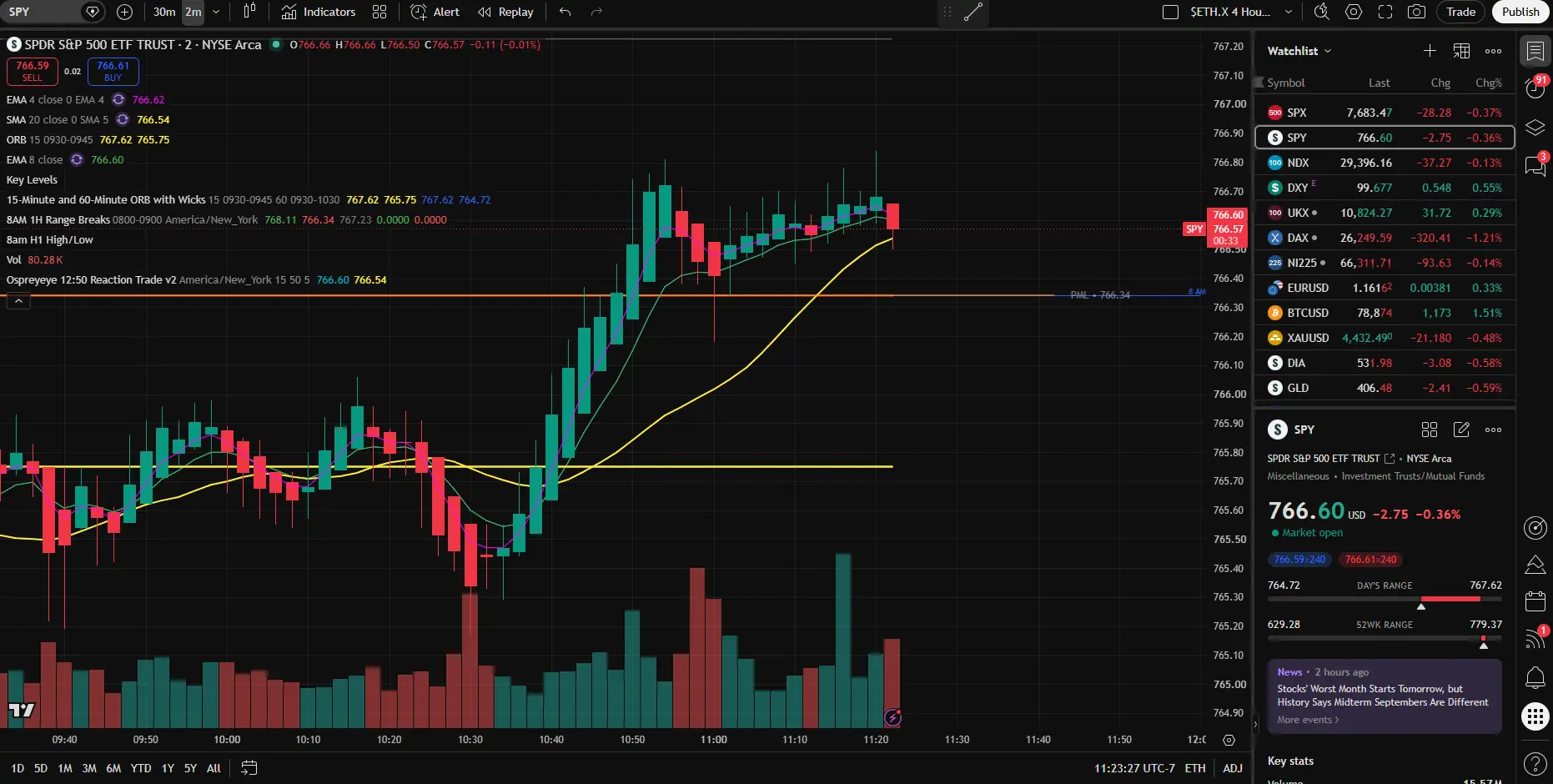Click the Publish button
This screenshot has width=1553, height=784.
(x=1520, y=12)
